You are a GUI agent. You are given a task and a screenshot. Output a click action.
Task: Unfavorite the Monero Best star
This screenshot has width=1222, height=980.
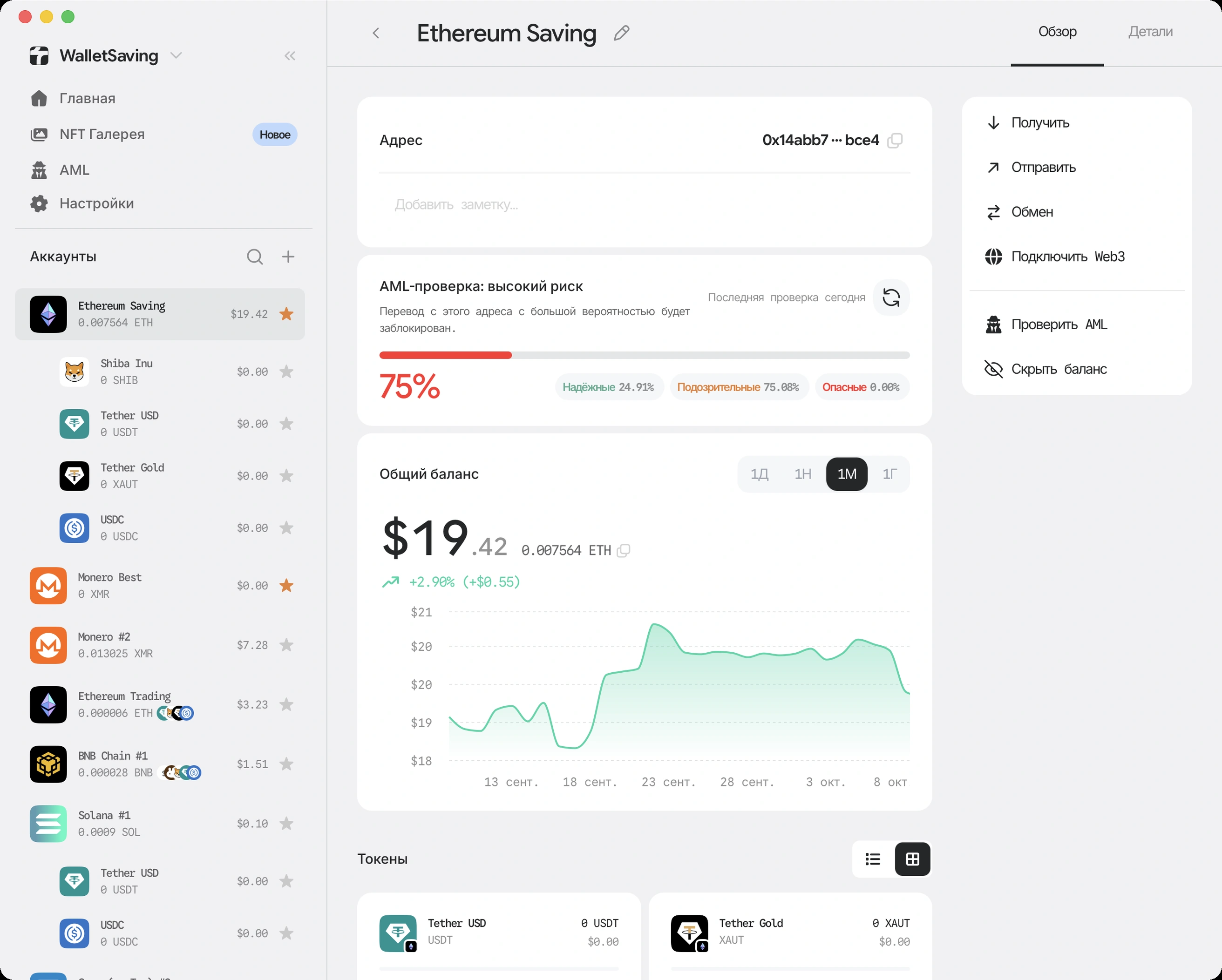[x=286, y=585]
